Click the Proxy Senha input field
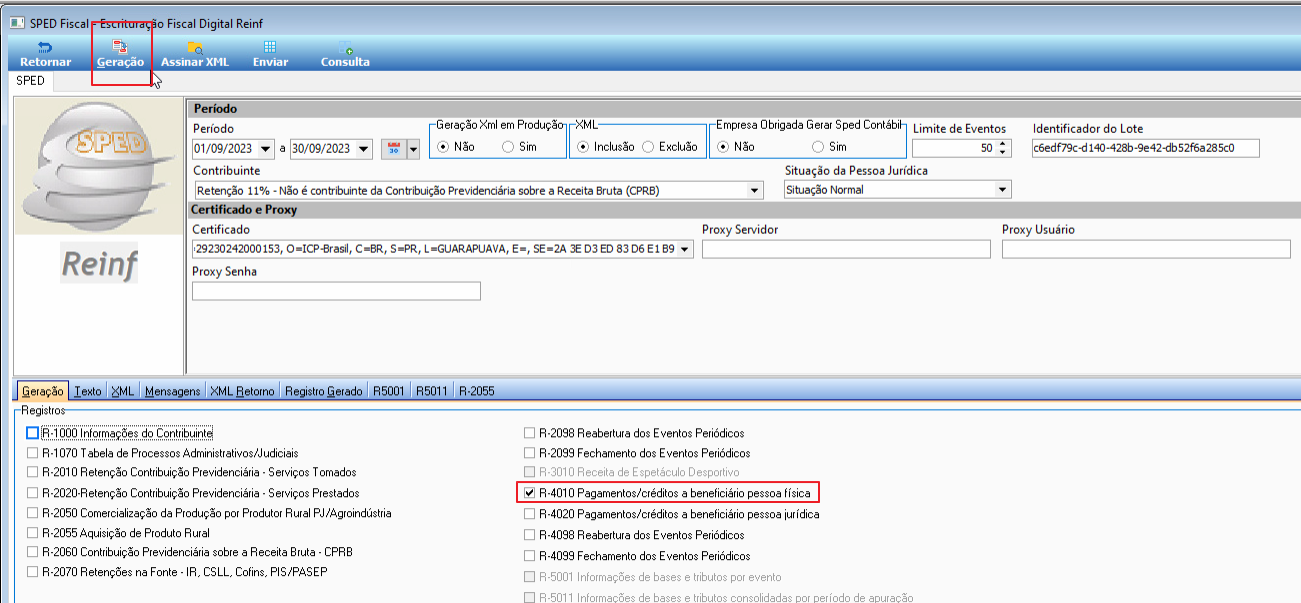This screenshot has width=1301, height=603. coord(336,291)
